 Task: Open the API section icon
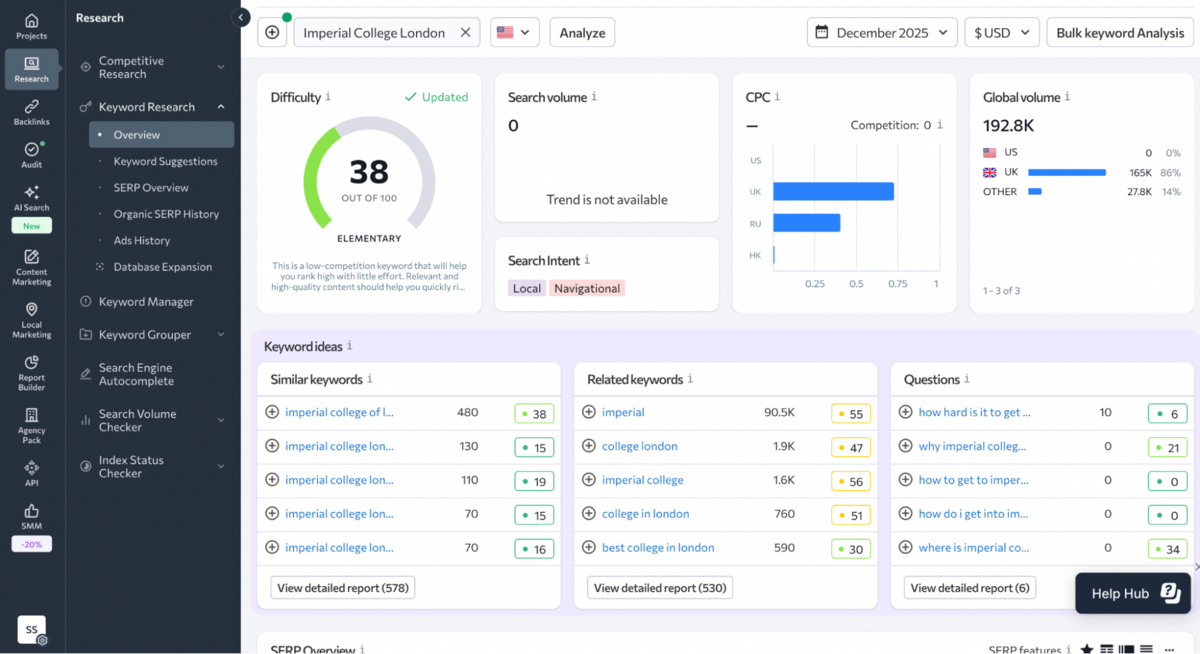31,474
